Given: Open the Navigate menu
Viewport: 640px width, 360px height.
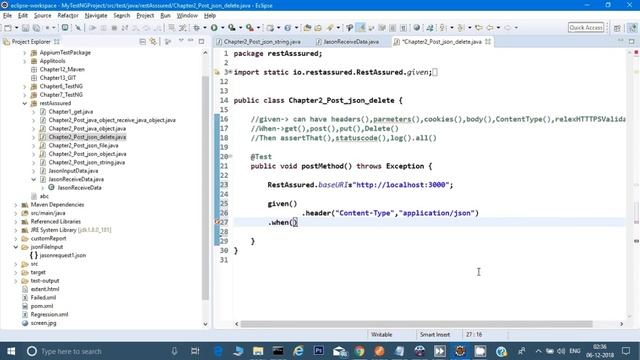Looking at the screenshot, I should click(96, 16).
